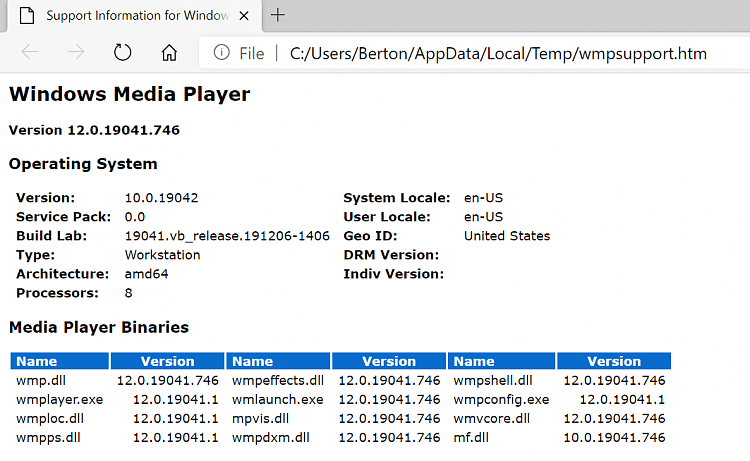Click the wmploc.dll table cell

click(x=49, y=419)
